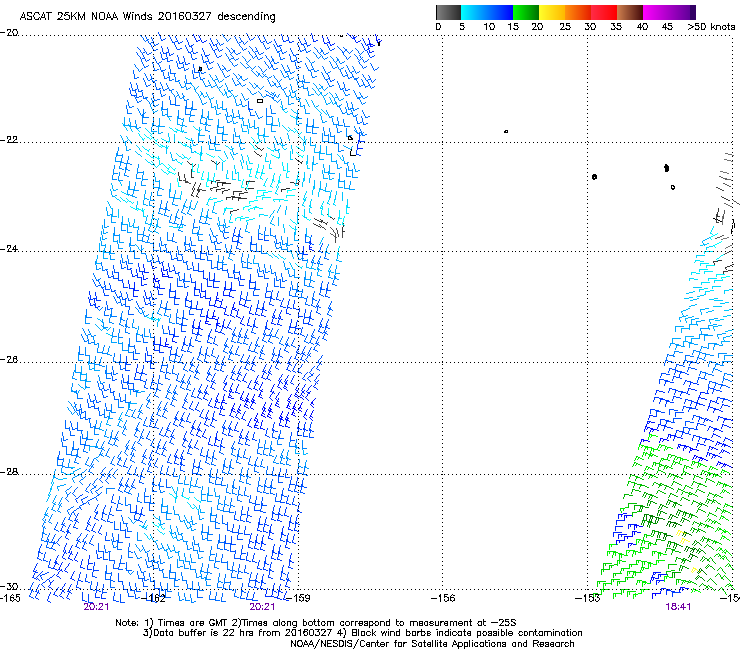Click the '>50 knots' legend label
The image size is (740, 650).
pos(711,27)
